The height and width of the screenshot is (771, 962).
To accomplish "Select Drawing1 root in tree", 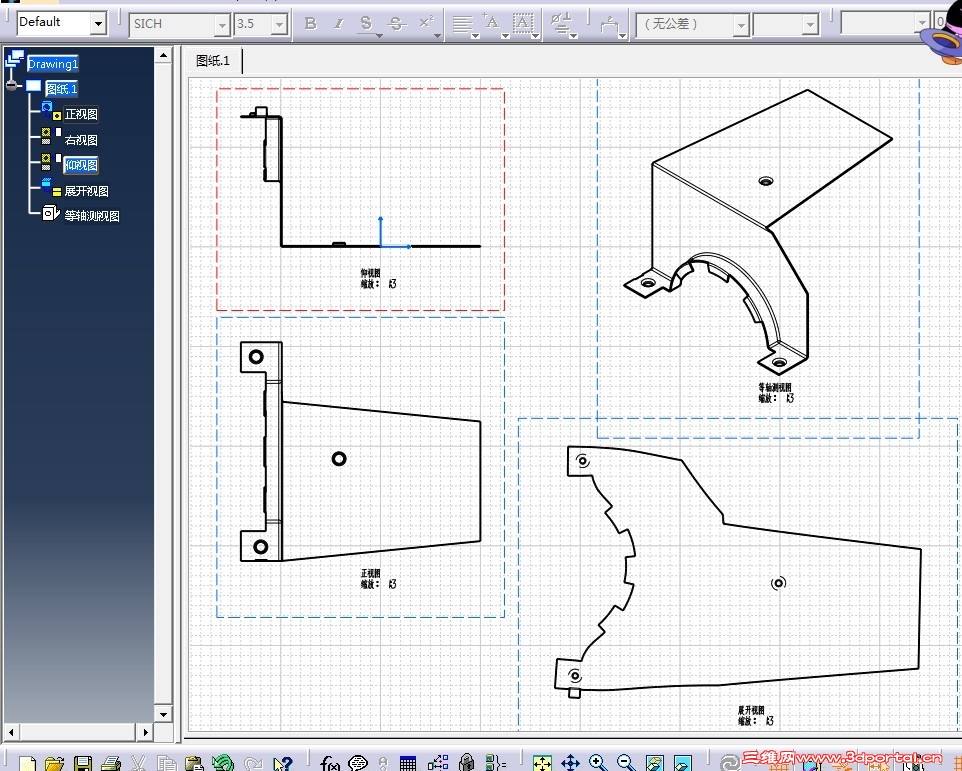I will pyautogui.click(x=53, y=63).
